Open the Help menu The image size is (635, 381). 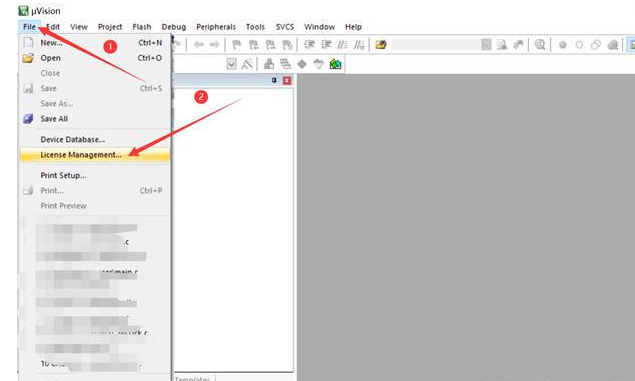point(353,27)
